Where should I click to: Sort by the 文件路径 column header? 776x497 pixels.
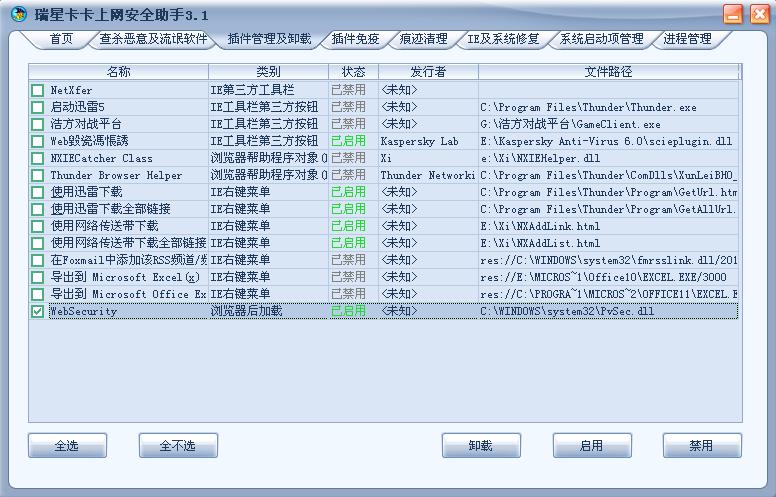point(608,72)
